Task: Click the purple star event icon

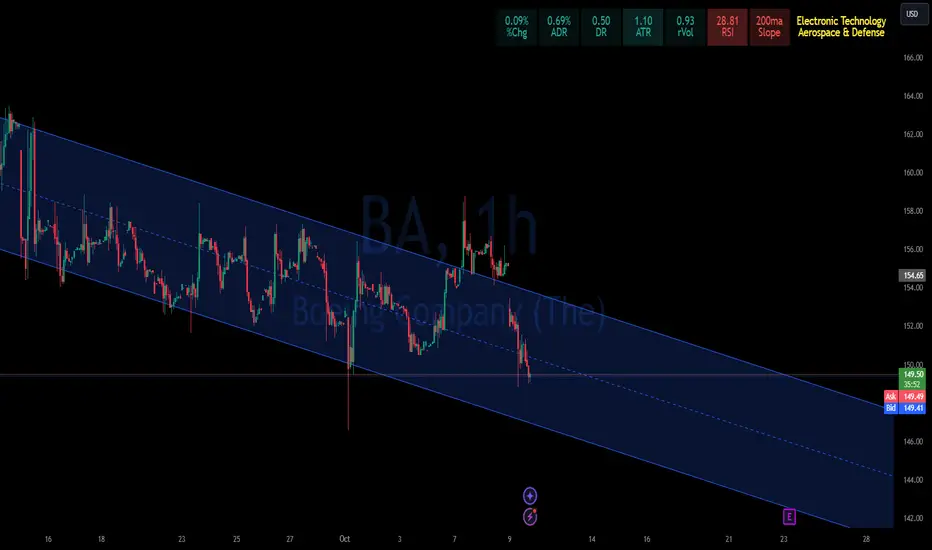Action: tap(530, 495)
